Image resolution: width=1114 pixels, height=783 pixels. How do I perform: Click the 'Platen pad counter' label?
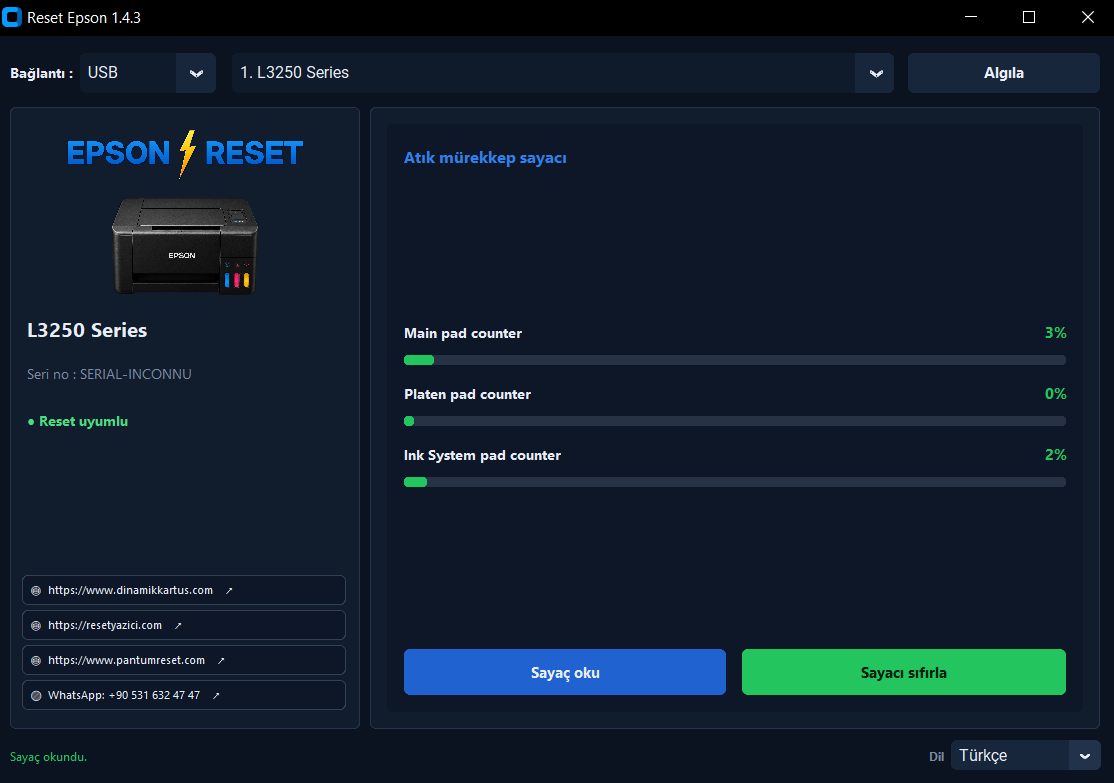click(x=467, y=394)
